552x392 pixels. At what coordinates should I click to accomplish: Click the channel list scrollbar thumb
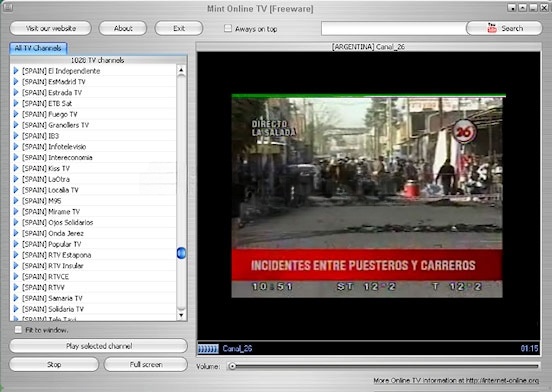[x=181, y=253]
